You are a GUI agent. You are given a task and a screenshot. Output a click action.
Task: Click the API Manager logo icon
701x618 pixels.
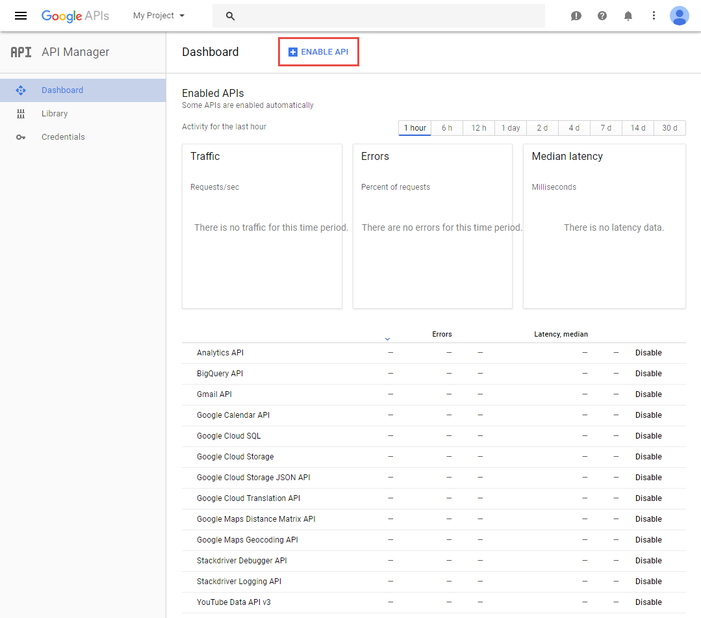click(x=21, y=52)
